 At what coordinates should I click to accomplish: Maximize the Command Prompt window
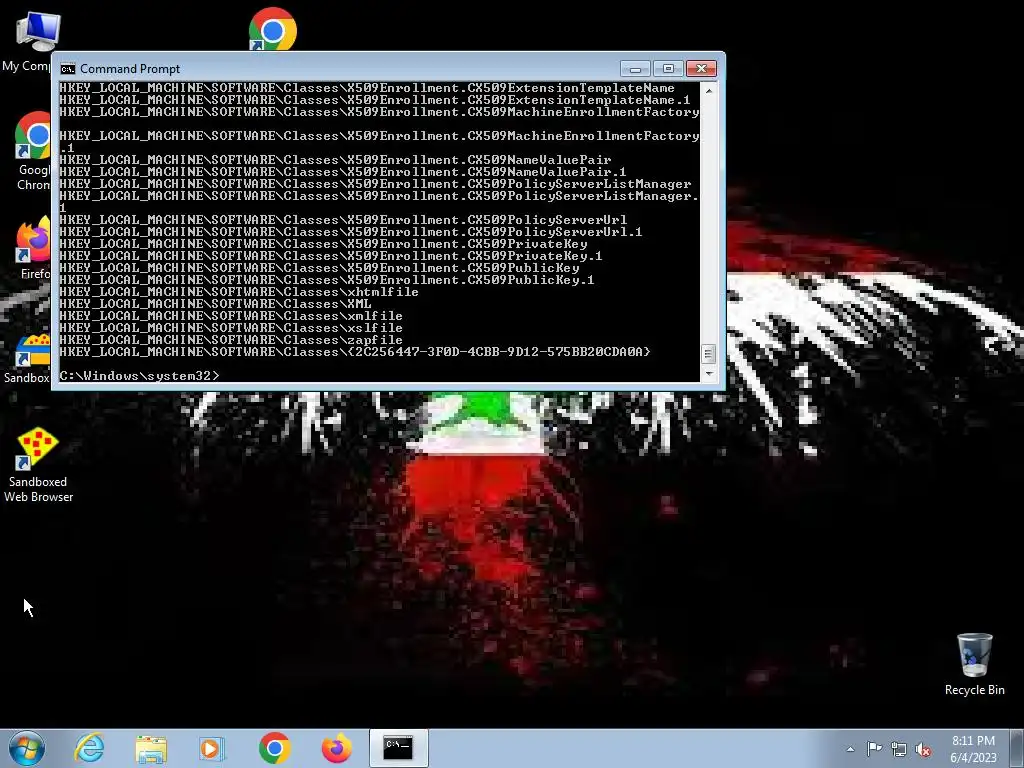(x=668, y=69)
